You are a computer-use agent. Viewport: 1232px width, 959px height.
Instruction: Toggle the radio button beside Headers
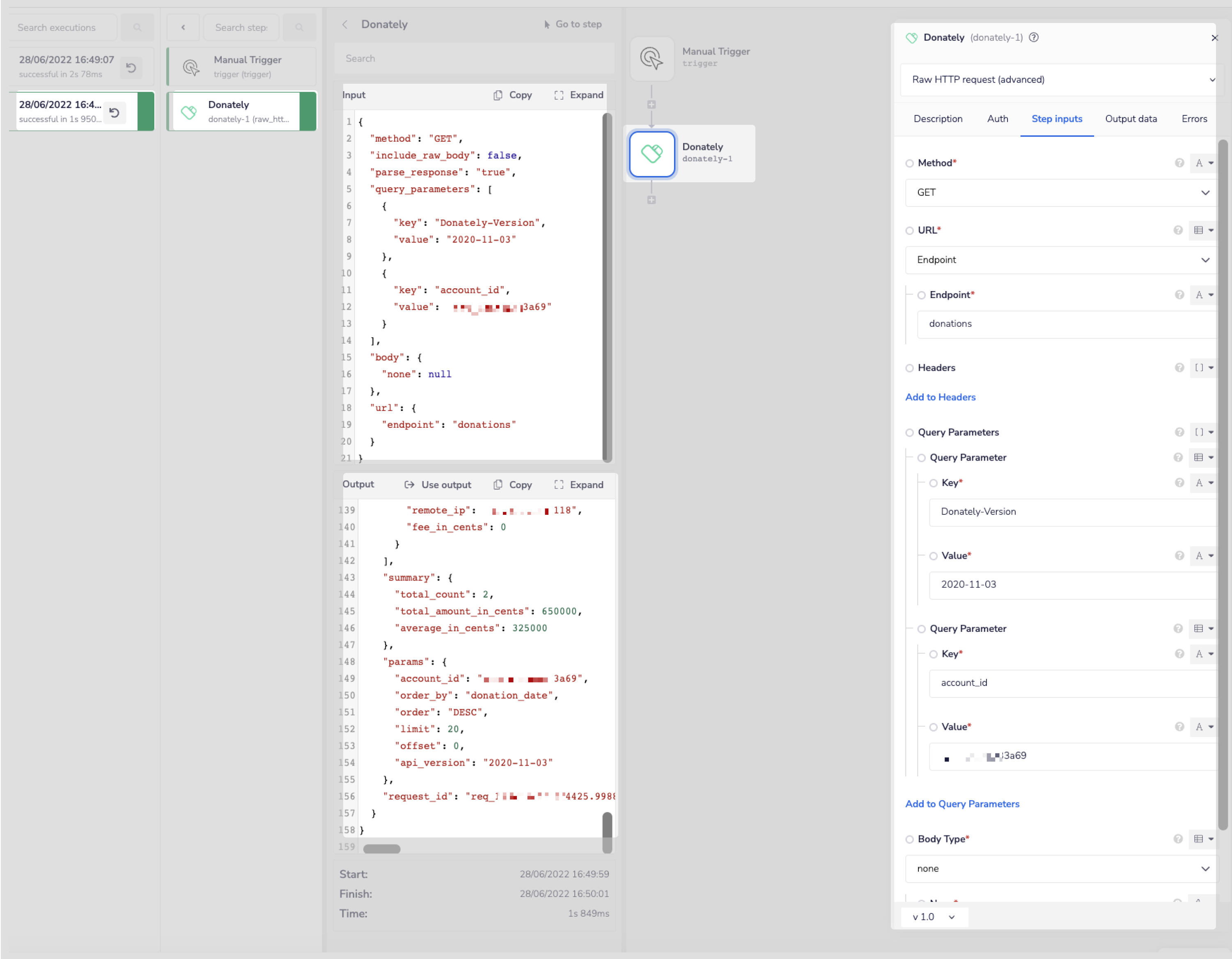click(x=909, y=368)
